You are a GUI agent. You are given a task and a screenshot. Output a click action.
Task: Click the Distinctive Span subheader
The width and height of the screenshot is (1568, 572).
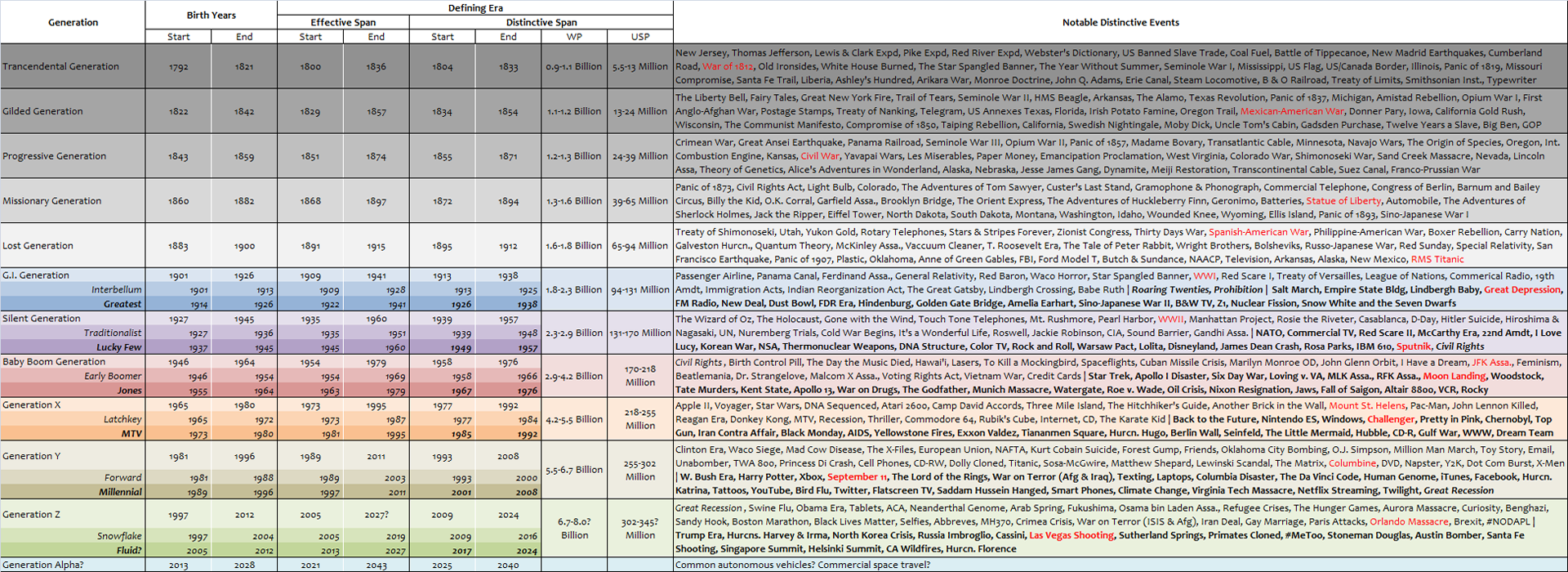click(541, 23)
